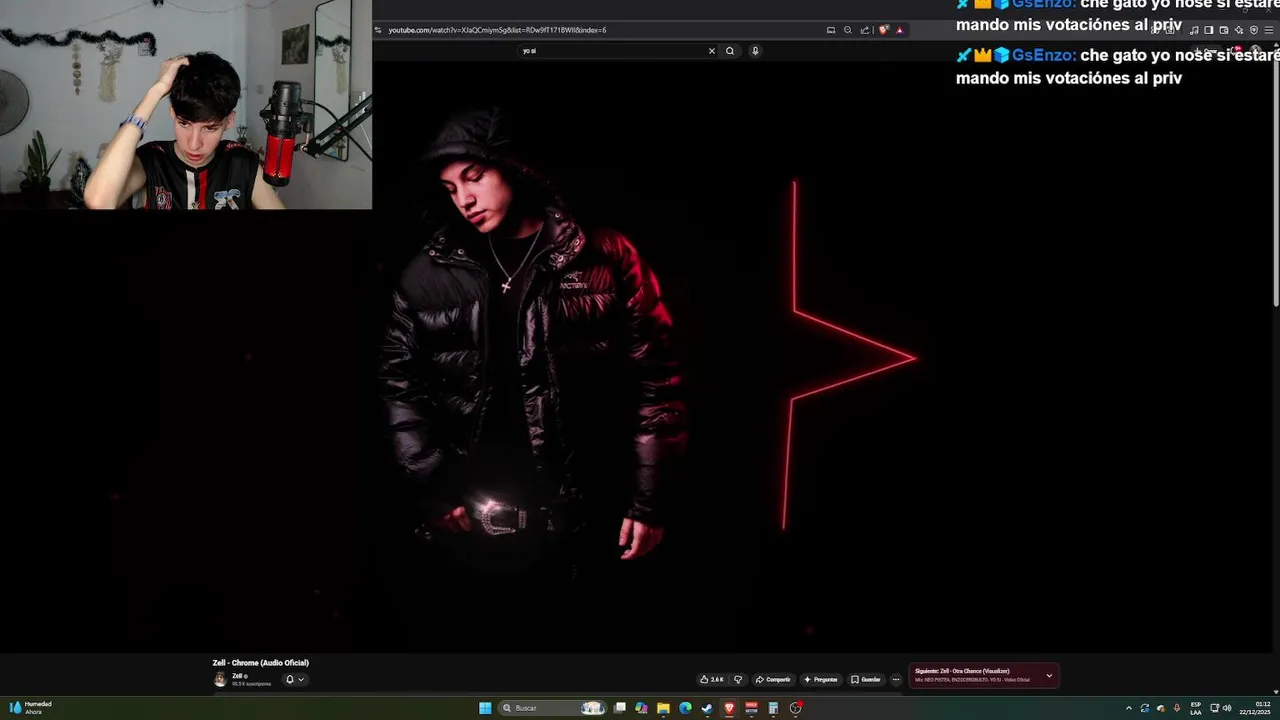Open the Zell channel avatar

point(220,679)
